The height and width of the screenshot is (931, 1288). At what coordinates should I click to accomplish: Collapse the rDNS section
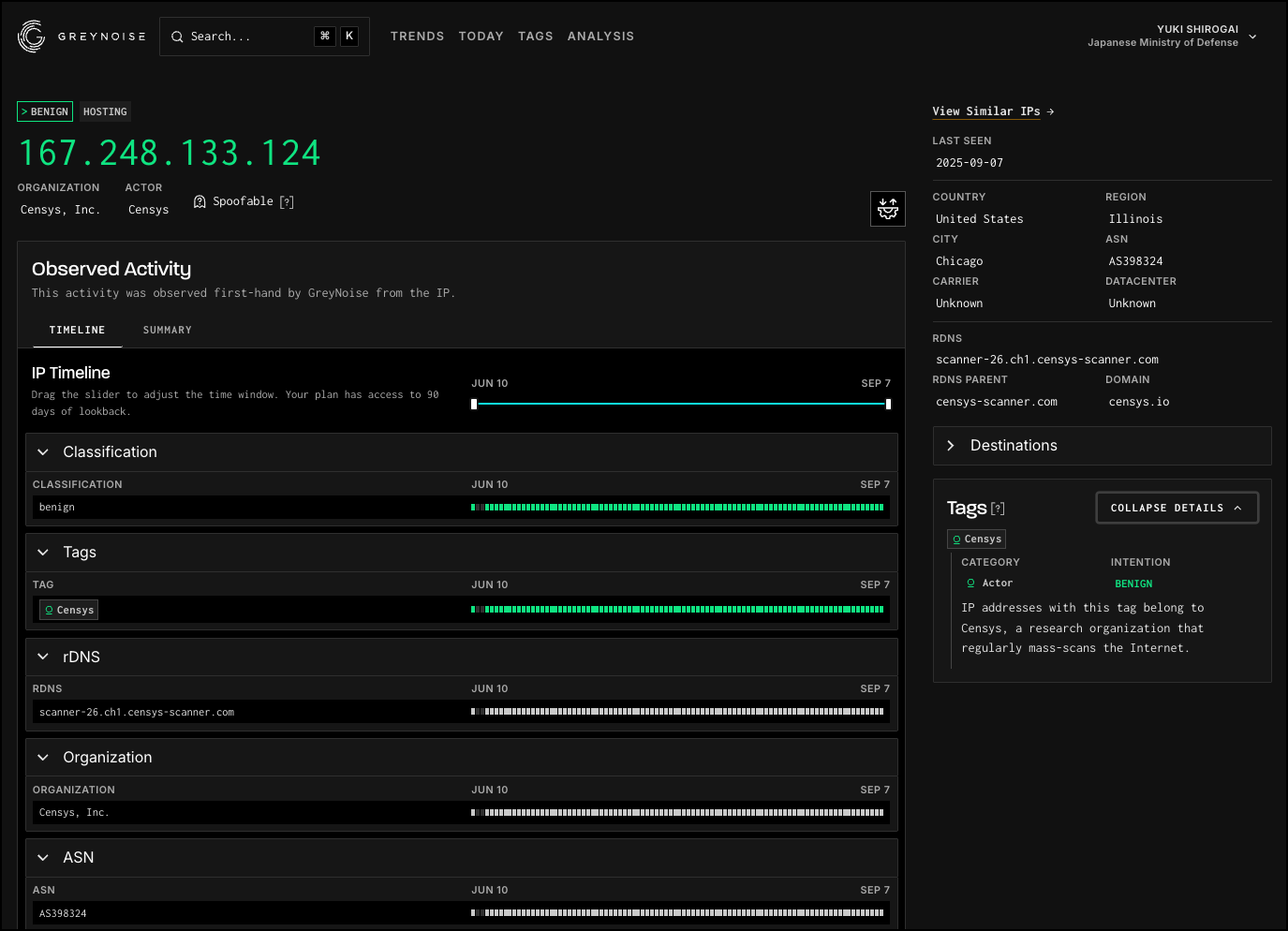(x=43, y=657)
